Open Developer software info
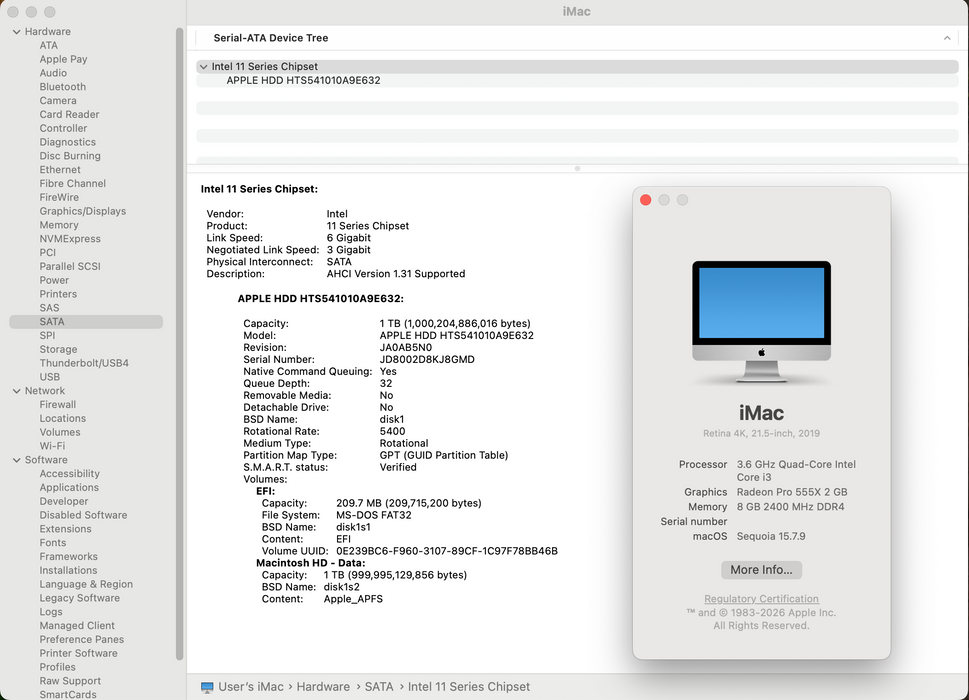 64,502
